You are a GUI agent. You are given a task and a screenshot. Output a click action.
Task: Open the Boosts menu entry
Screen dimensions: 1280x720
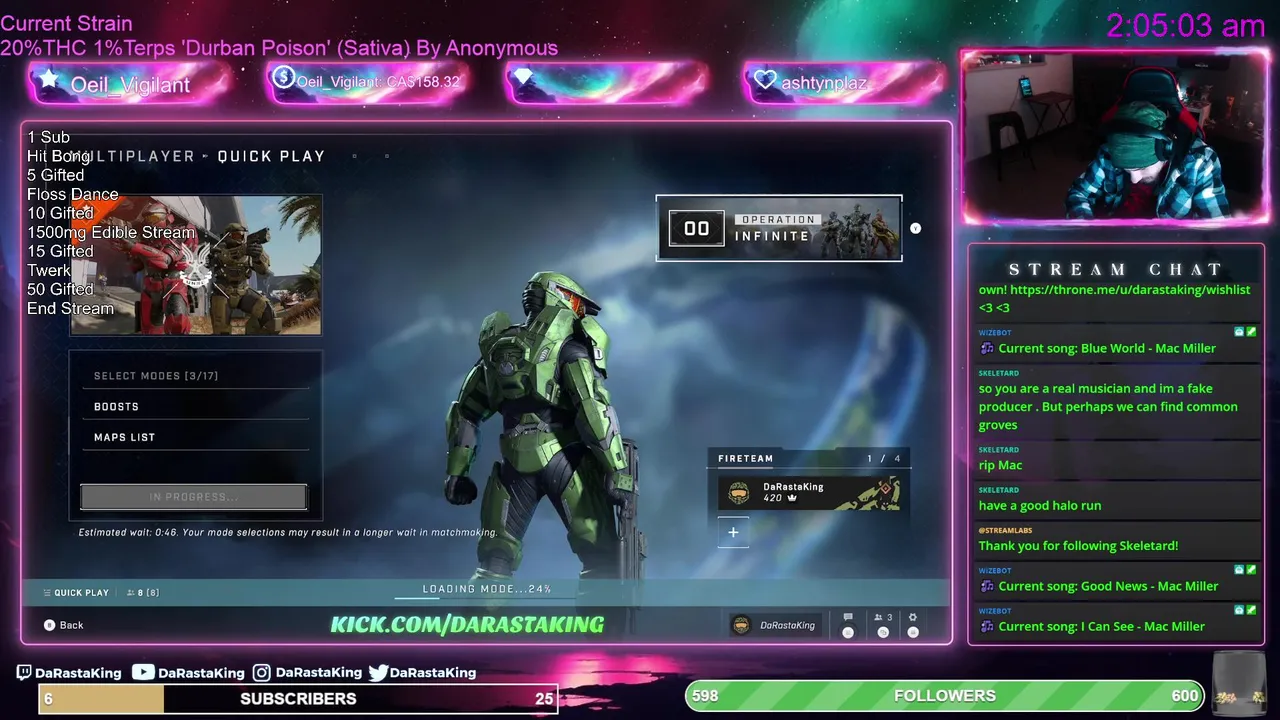click(x=194, y=407)
